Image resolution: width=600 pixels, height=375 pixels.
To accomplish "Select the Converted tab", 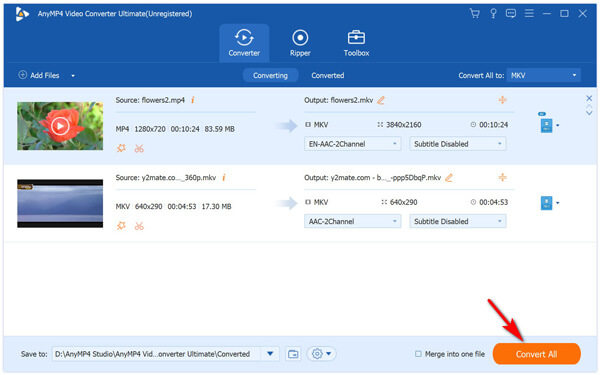I will (x=328, y=75).
